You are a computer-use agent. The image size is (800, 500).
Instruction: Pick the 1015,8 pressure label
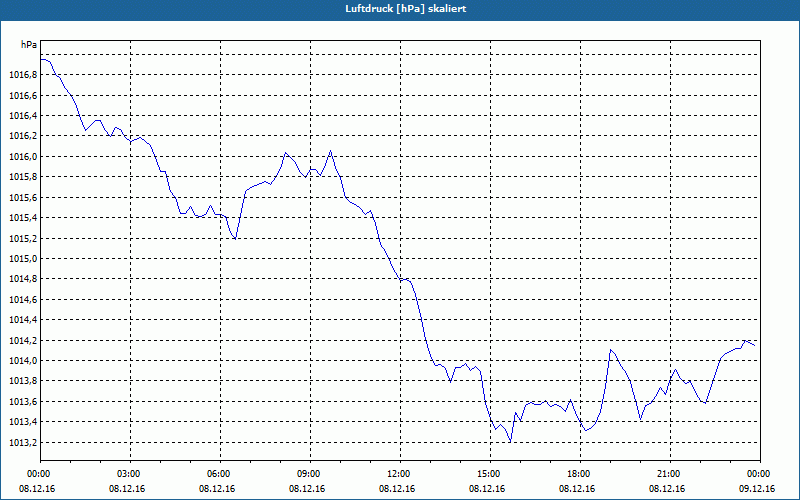click(23, 177)
